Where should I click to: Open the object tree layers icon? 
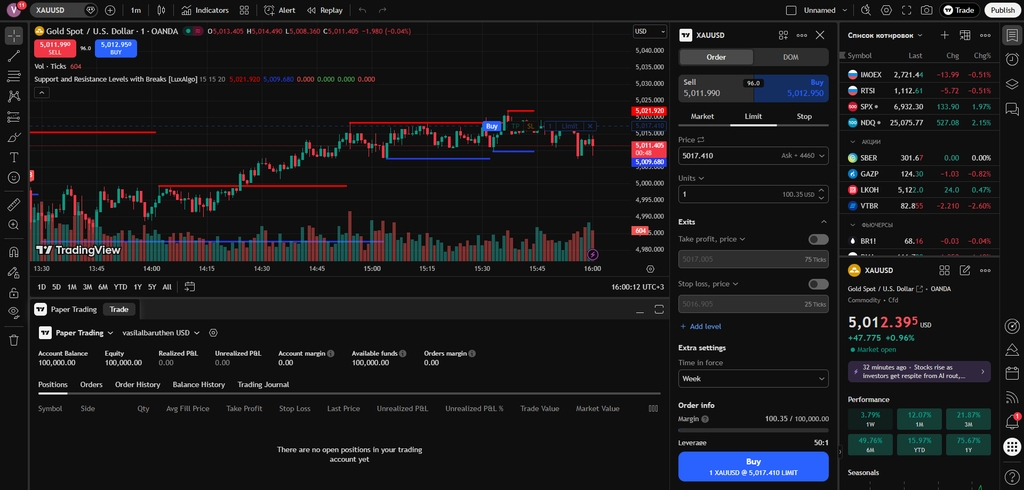click(x=1012, y=84)
